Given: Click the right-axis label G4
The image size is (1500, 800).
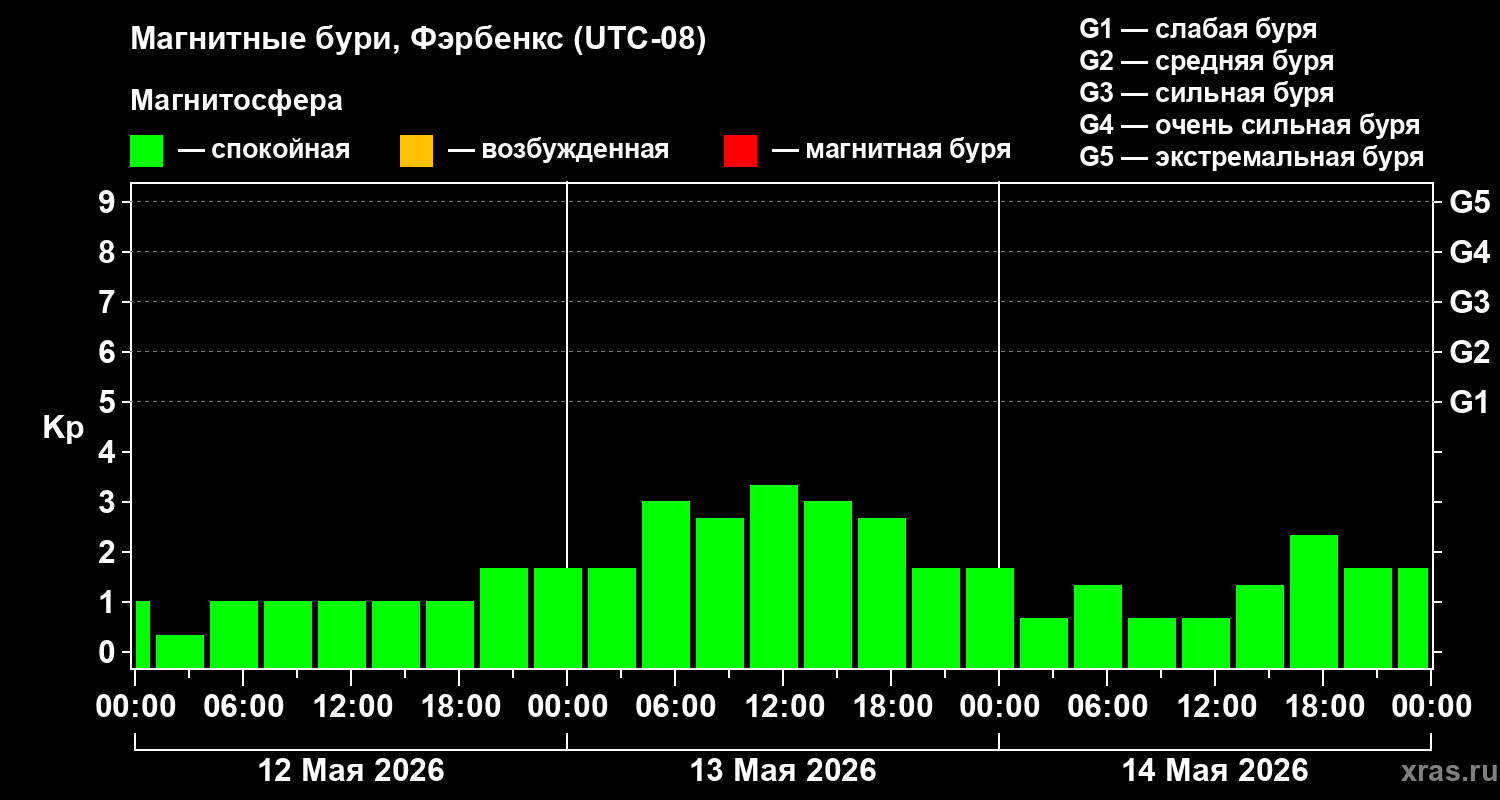Looking at the screenshot, I should click(1469, 252).
